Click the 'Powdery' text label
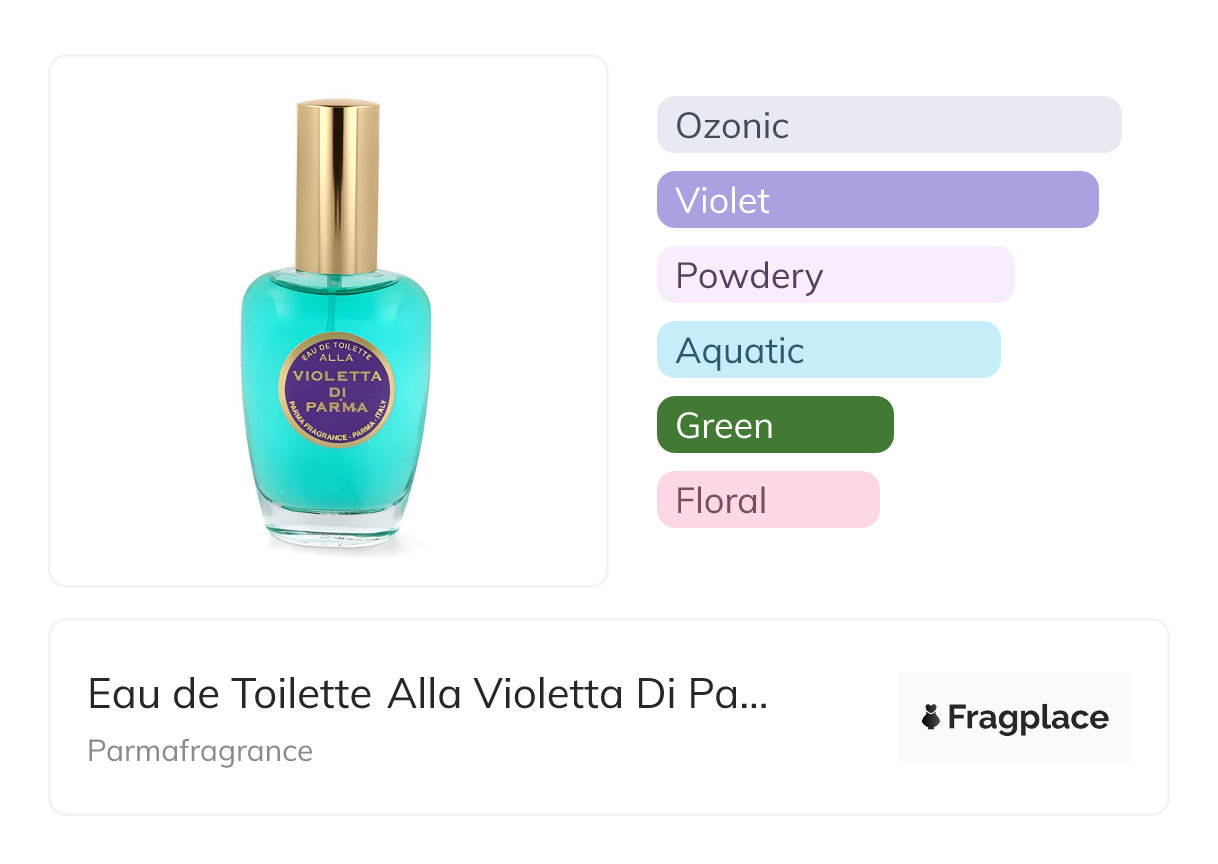 tap(749, 276)
